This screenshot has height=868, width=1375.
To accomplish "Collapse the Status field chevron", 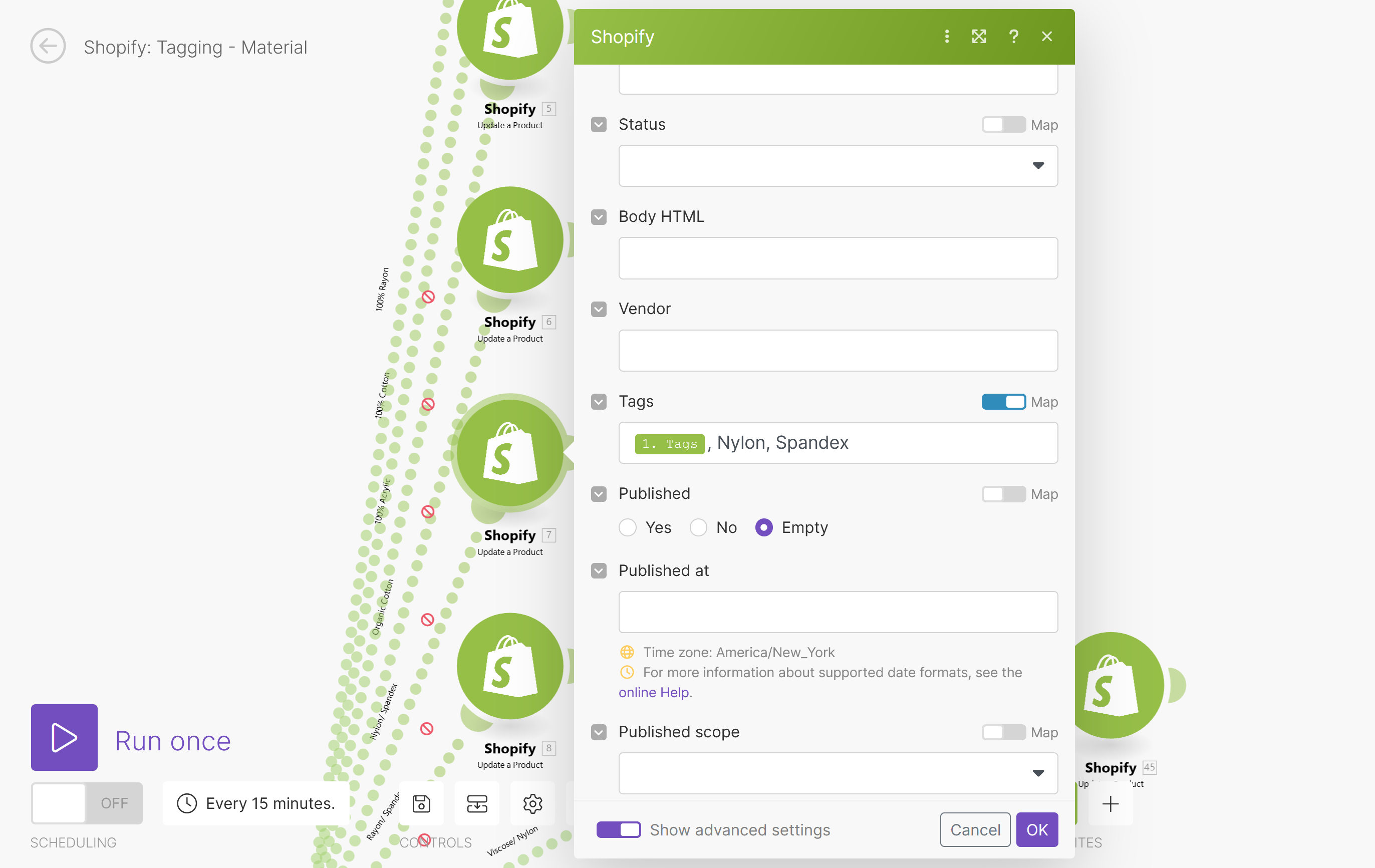I will (599, 125).
